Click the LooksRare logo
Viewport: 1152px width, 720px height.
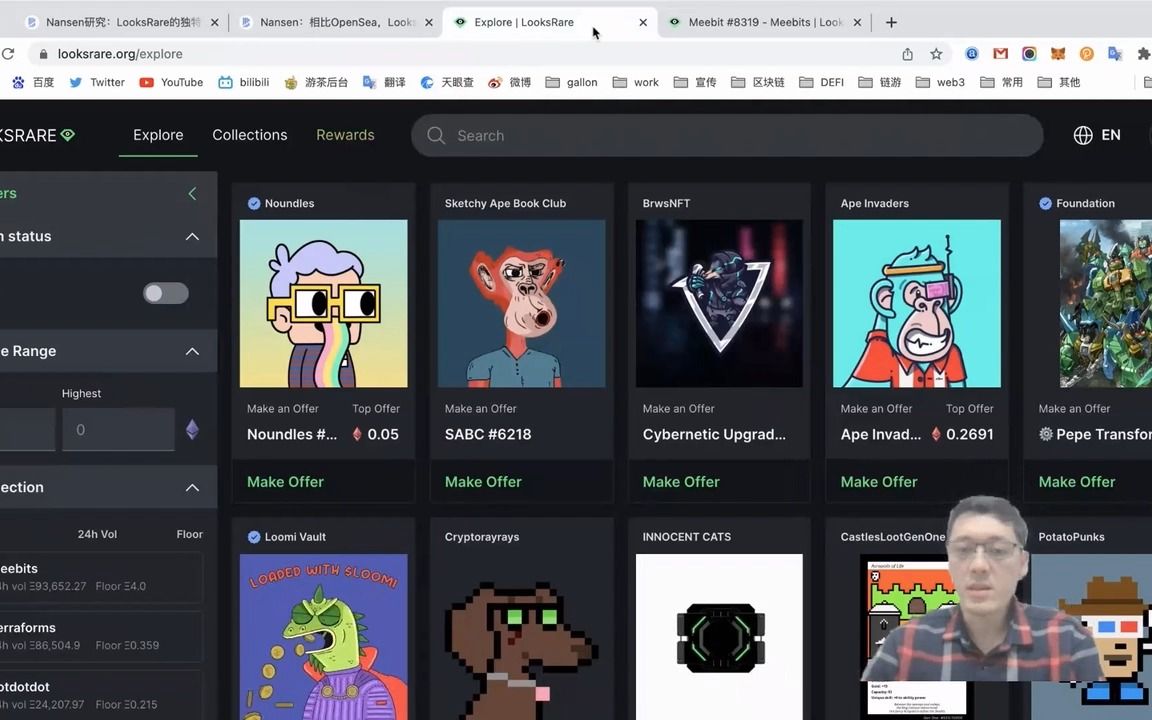tap(37, 135)
